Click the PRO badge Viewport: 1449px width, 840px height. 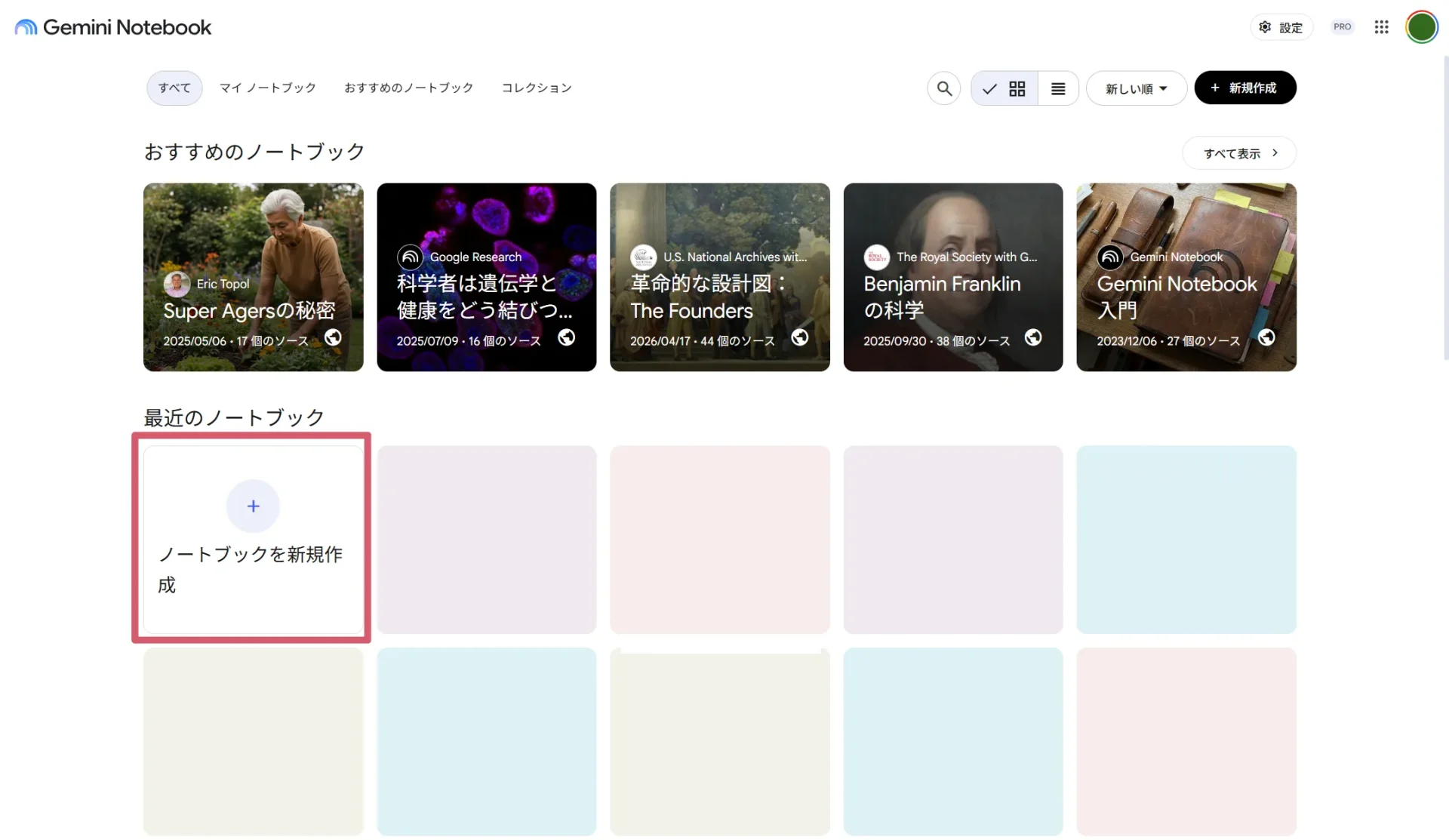[x=1342, y=27]
